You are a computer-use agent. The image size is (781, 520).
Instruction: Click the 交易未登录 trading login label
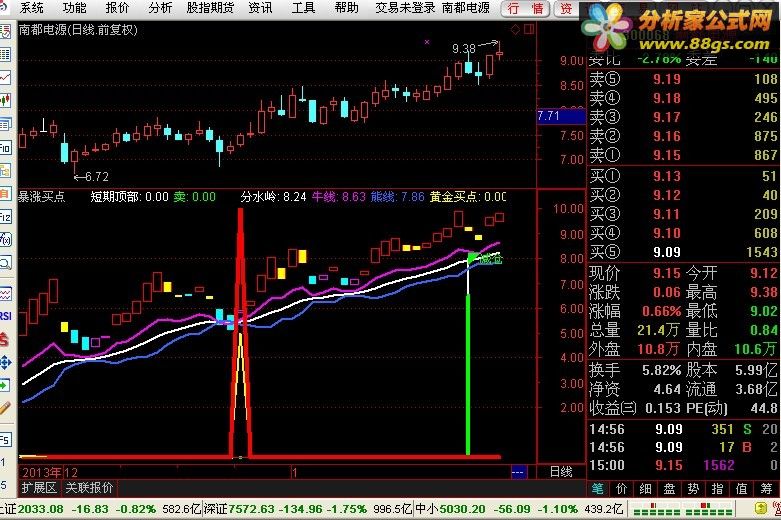point(405,7)
